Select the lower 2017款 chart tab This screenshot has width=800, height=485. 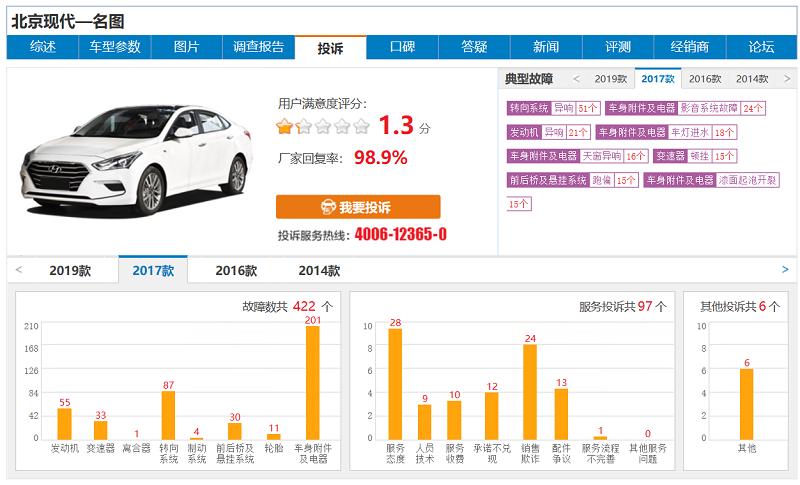(153, 270)
